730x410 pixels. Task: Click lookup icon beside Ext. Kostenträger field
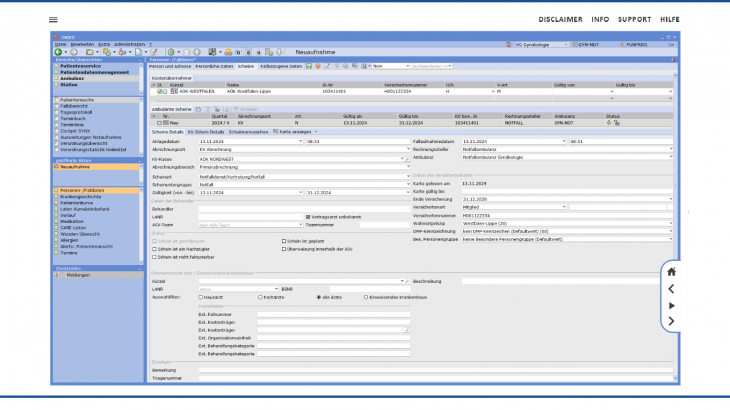[406, 329]
